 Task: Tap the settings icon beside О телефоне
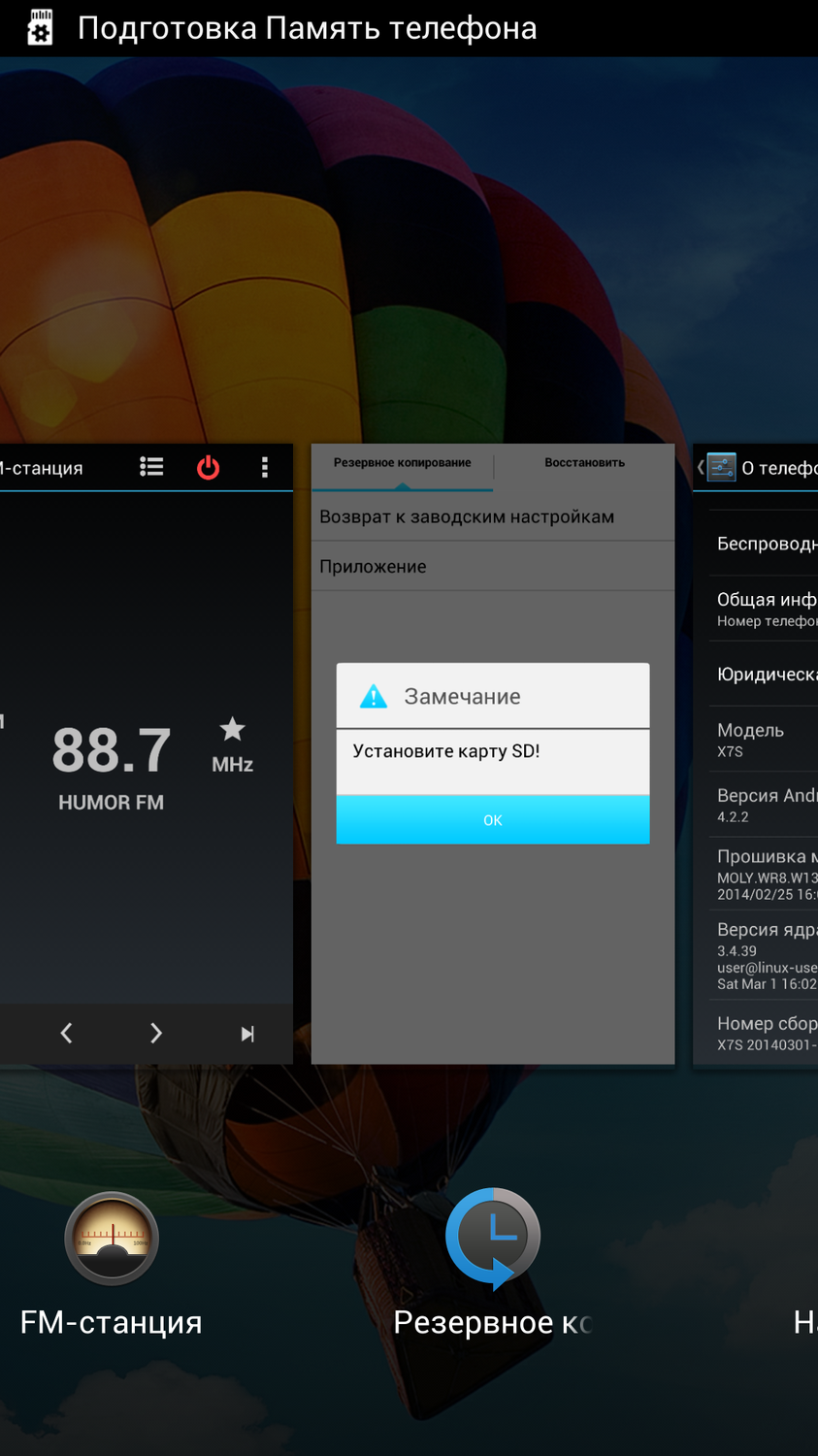coord(721,467)
